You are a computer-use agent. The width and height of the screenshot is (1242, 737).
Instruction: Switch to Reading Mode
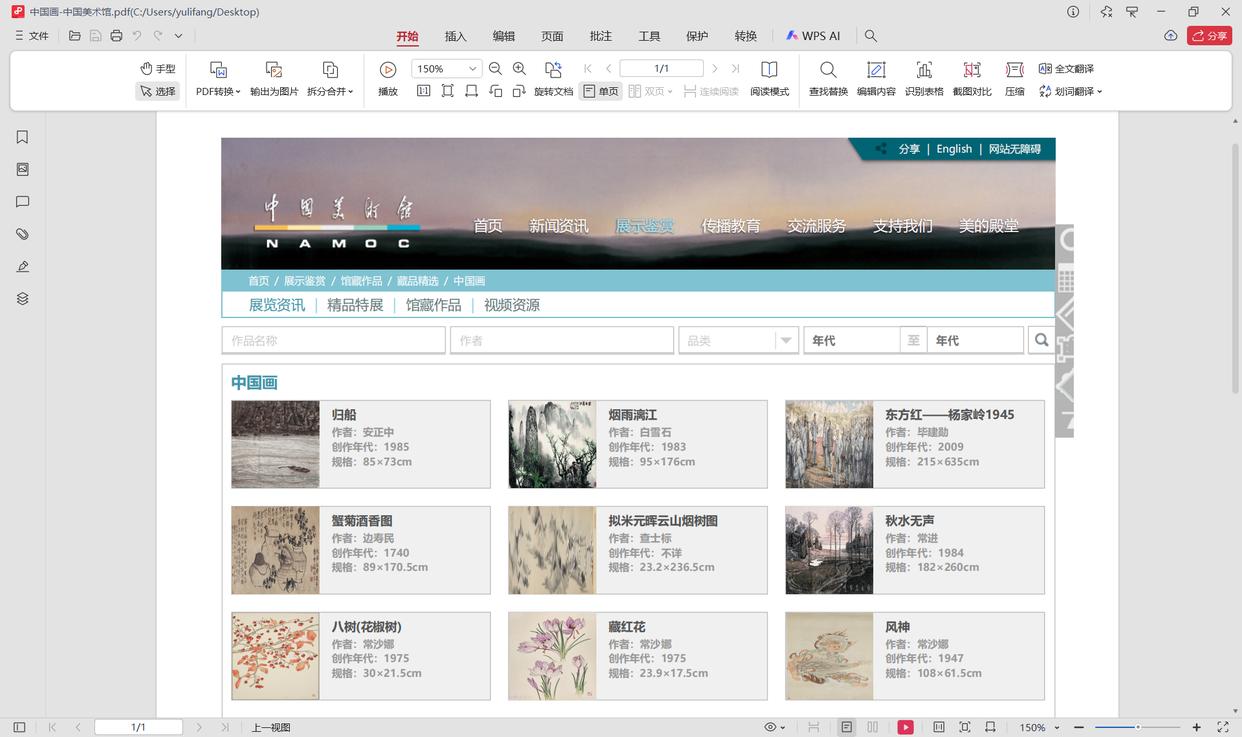click(x=769, y=78)
